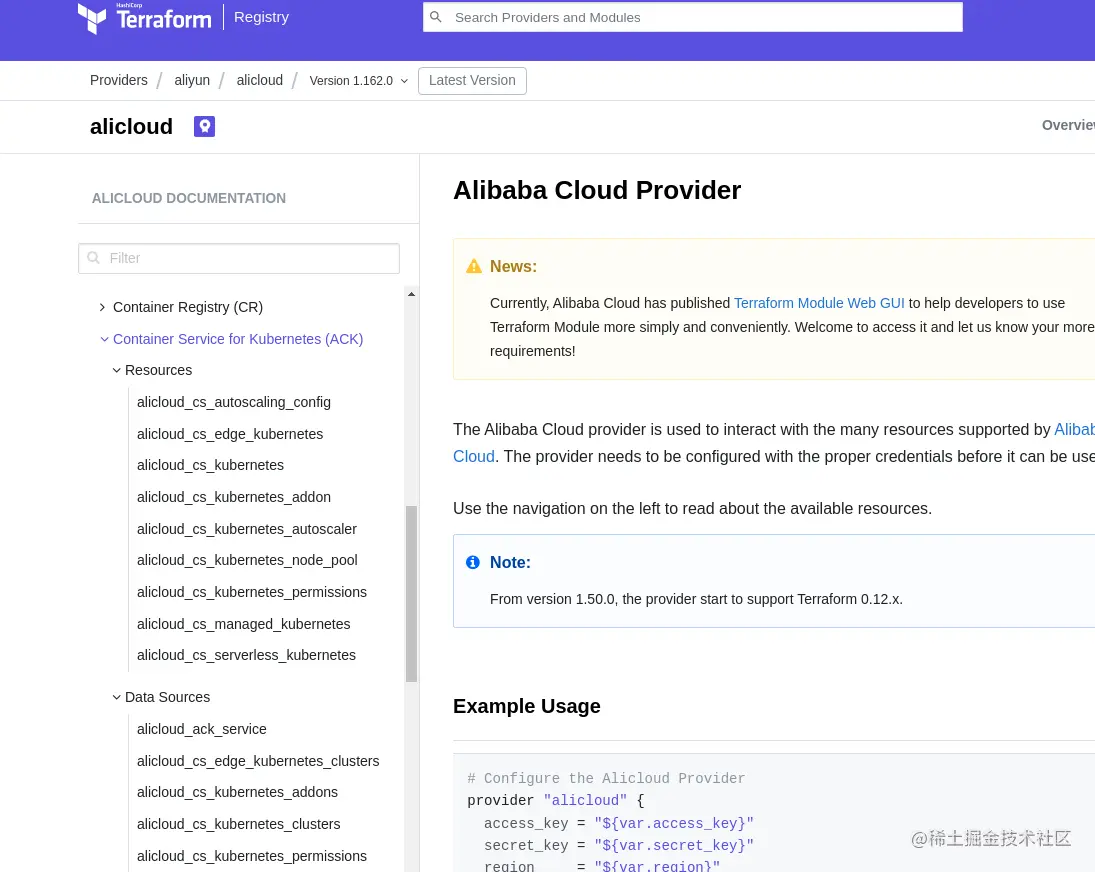The height and width of the screenshot is (872, 1095).
Task: Open alicloud_cs_managed_kubernetes resource page
Action: pyautogui.click(x=244, y=624)
